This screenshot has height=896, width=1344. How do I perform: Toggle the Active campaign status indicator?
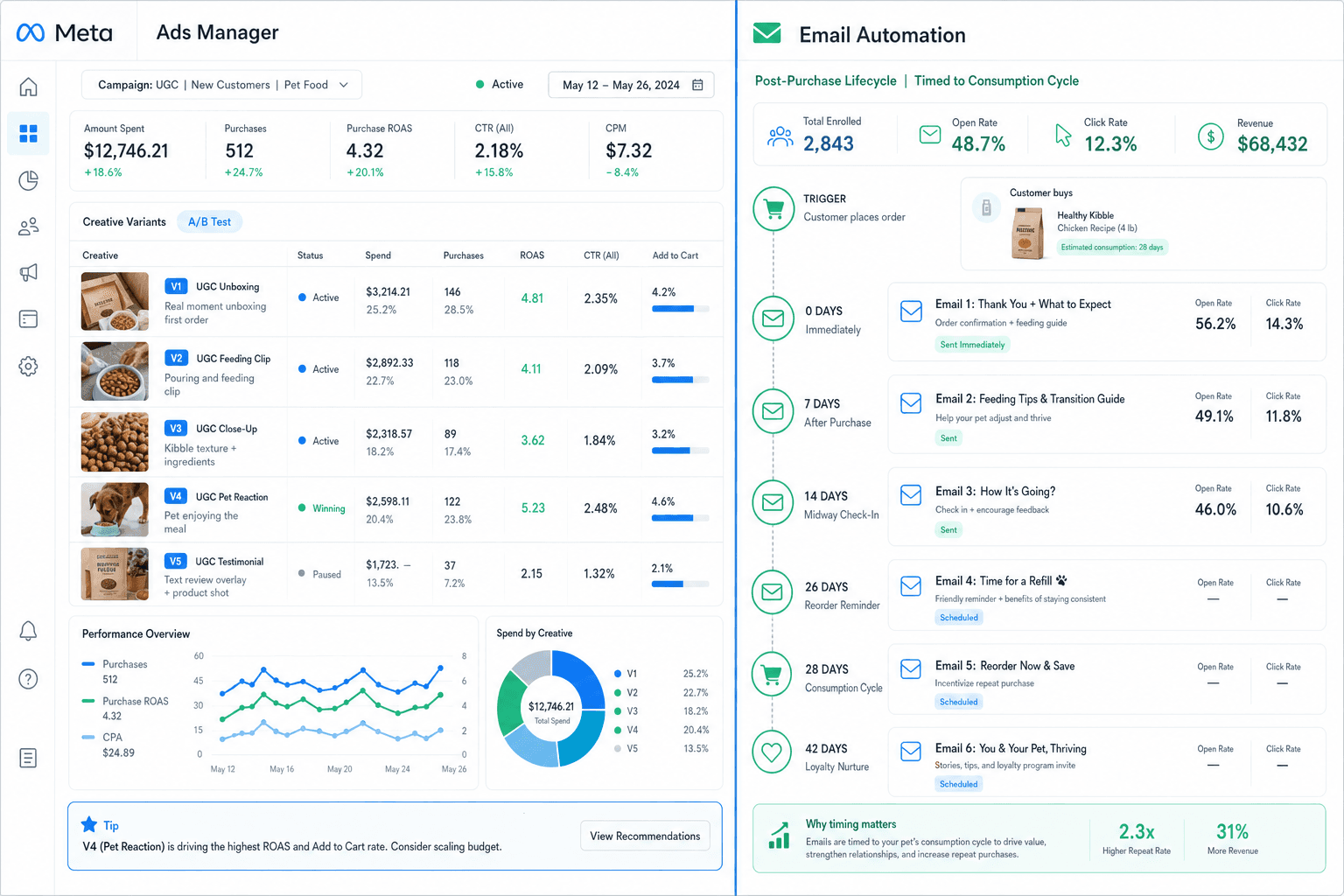coord(500,84)
